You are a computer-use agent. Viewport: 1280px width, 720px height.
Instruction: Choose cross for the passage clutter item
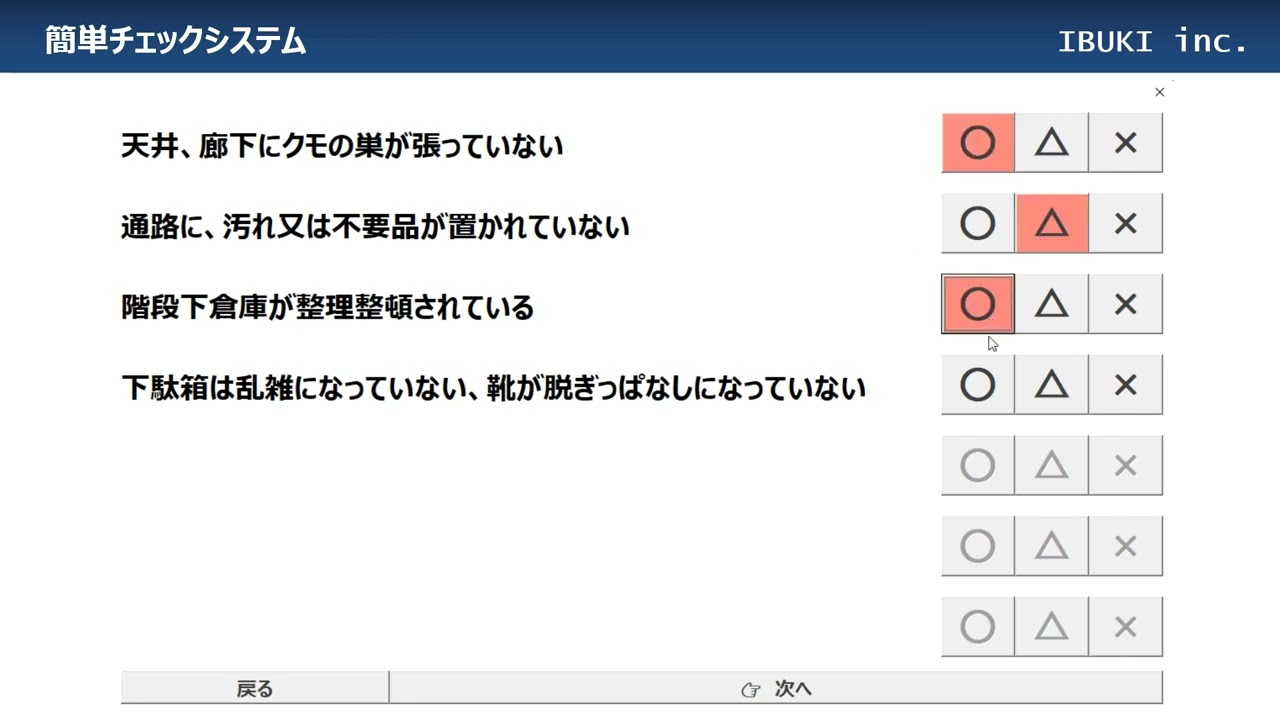point(1125,223)
